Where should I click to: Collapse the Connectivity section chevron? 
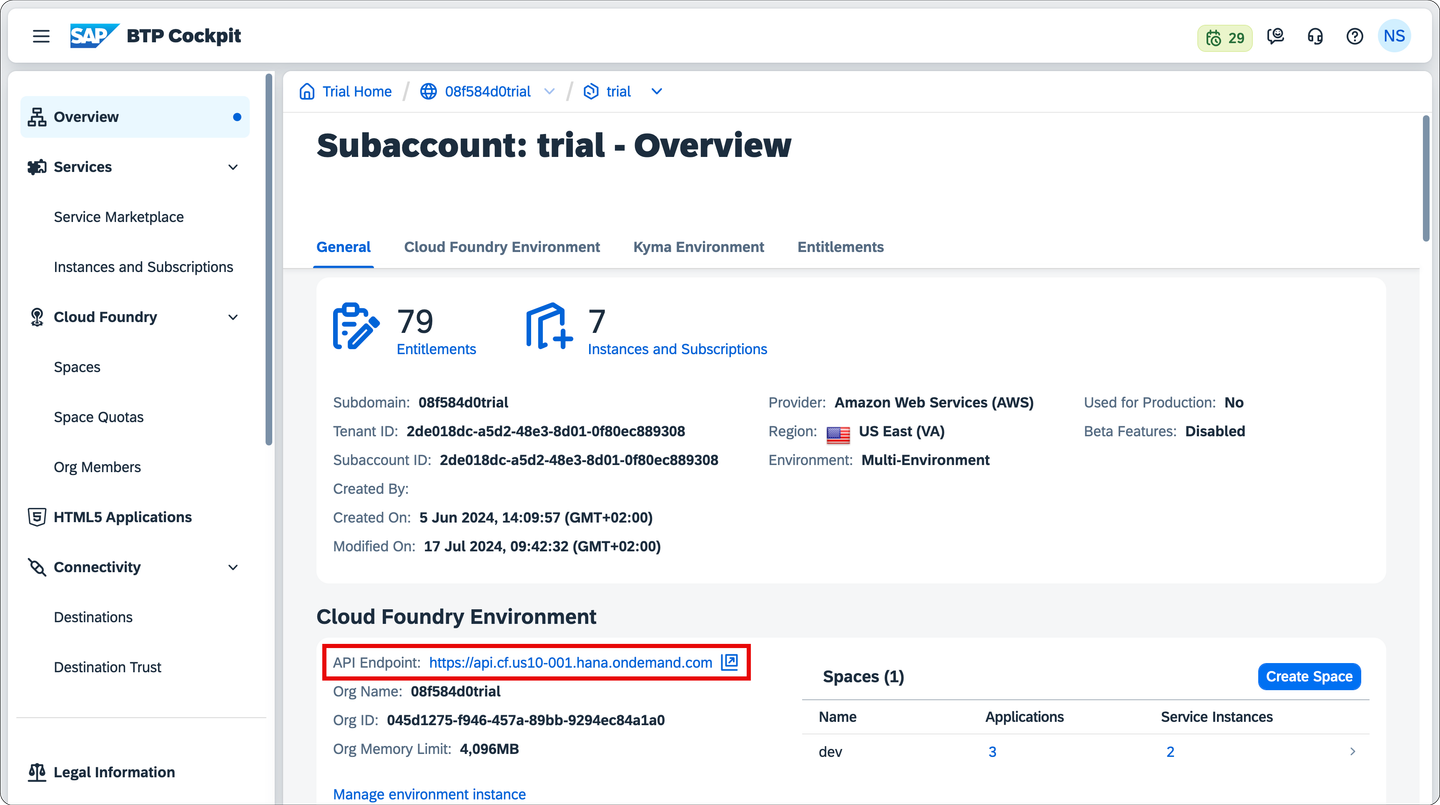[233, 567]
